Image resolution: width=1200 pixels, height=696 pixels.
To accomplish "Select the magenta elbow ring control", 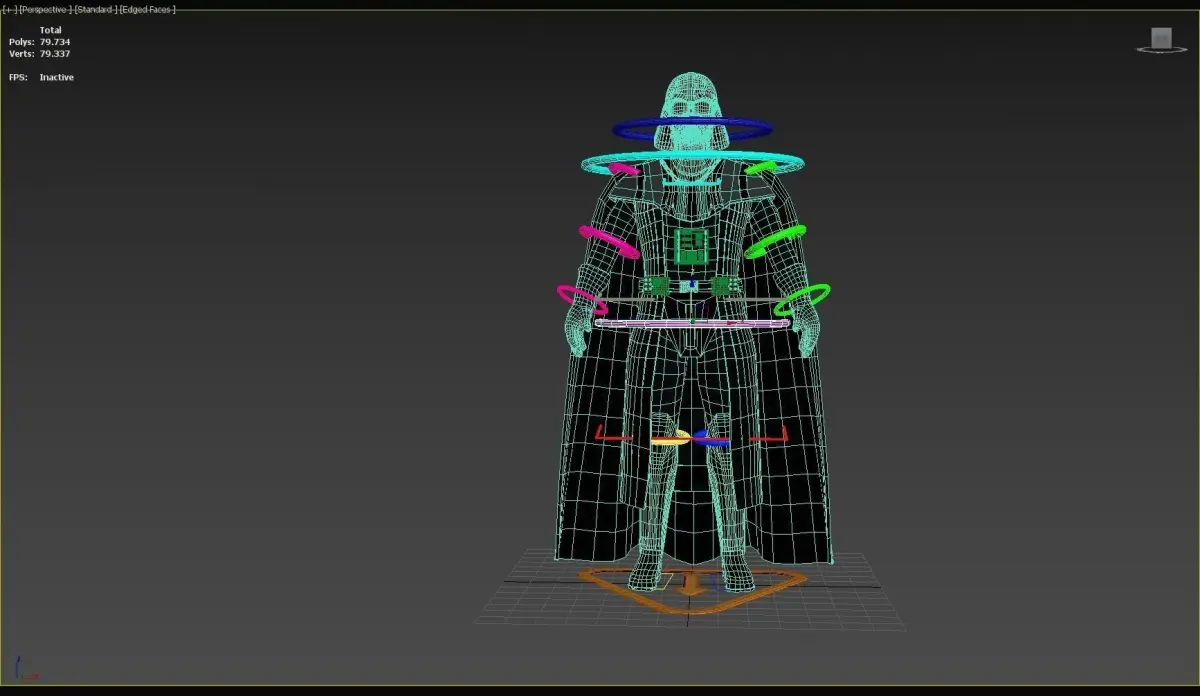I will (x=609, y=242).
